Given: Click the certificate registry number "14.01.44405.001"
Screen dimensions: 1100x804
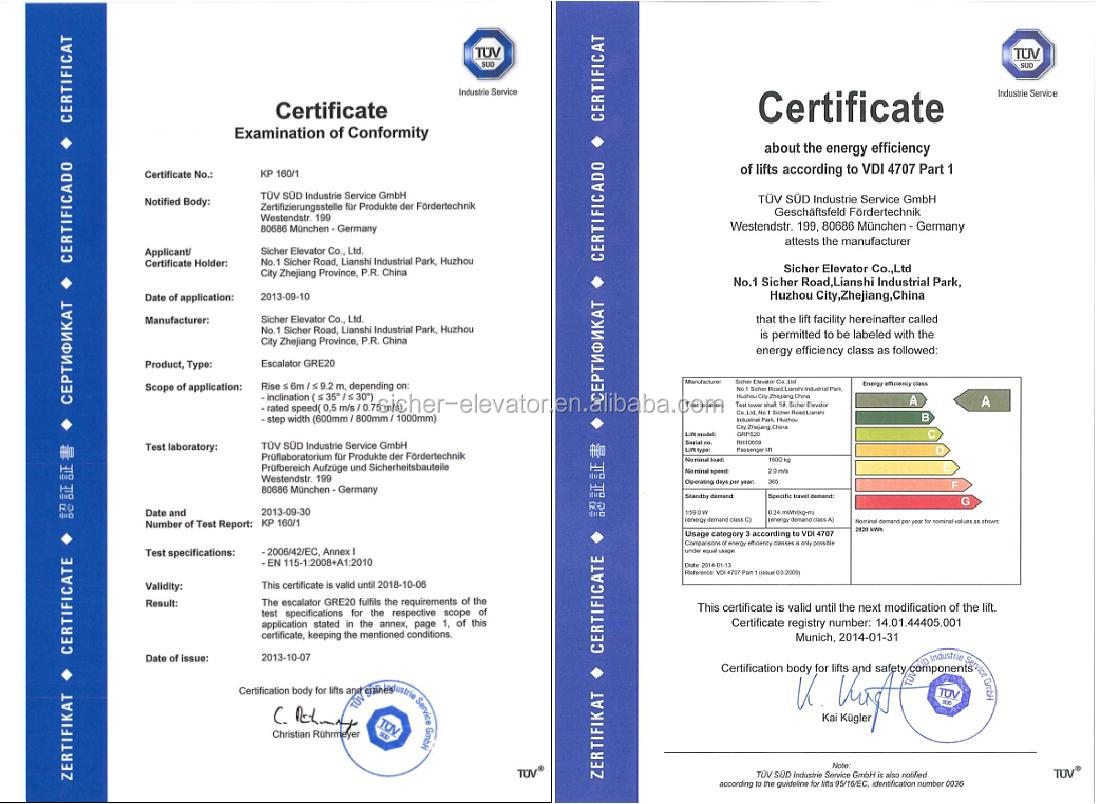Looking at the screenshot, I should tap(918, 623).
